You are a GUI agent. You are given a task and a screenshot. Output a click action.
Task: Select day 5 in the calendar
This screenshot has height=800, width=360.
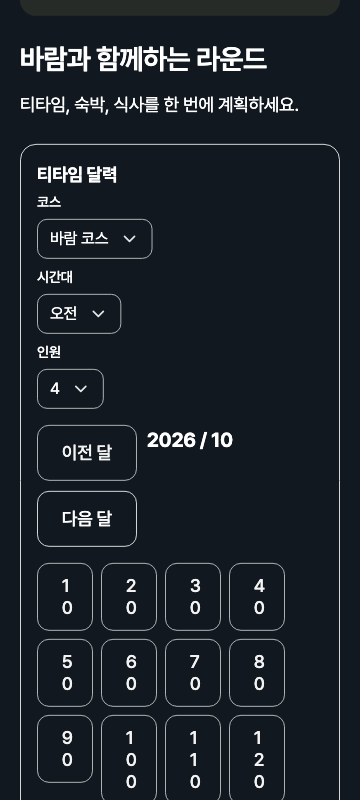point(65,673)
